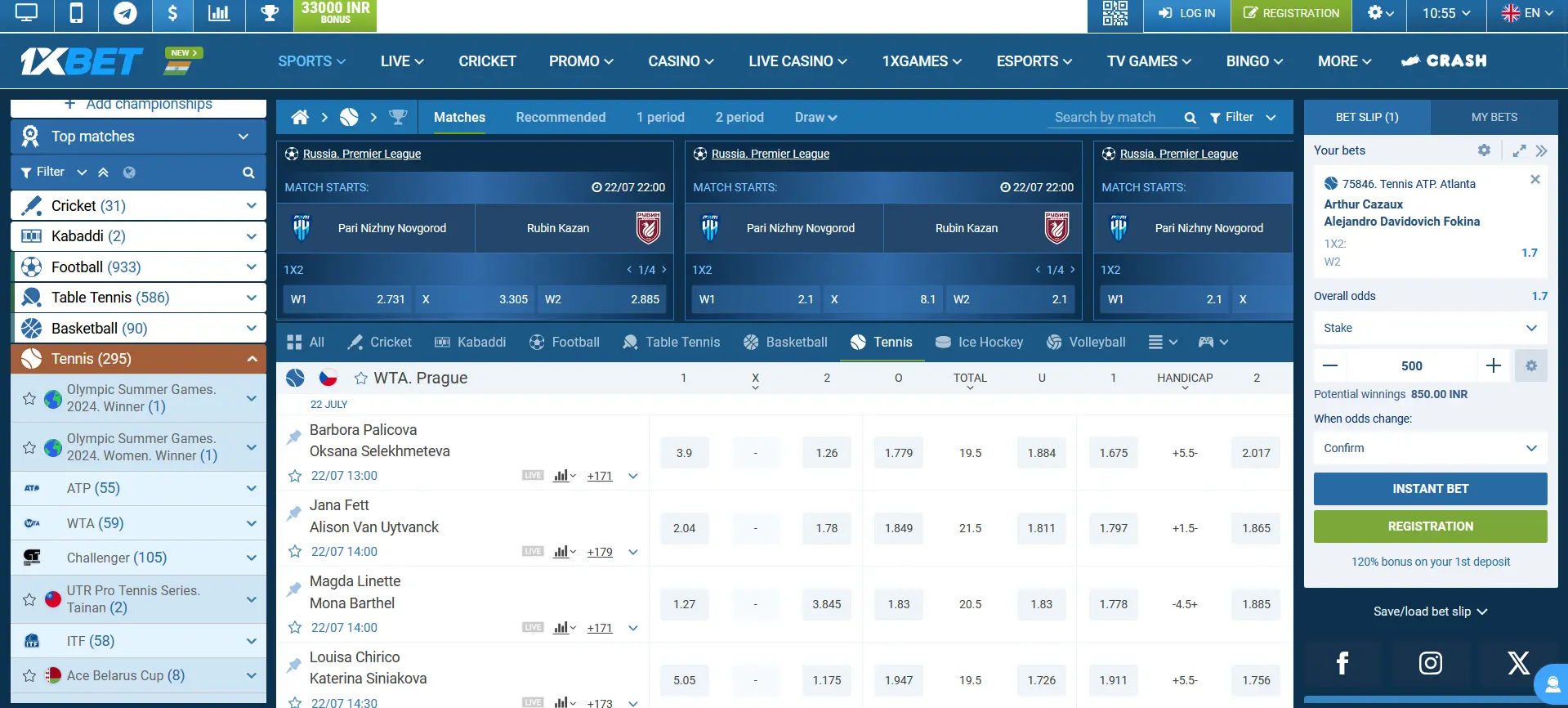Screen dimensions: 1568x708
Task: Favorite the WTA Prague championship star
Action: [x=360, y=379]
